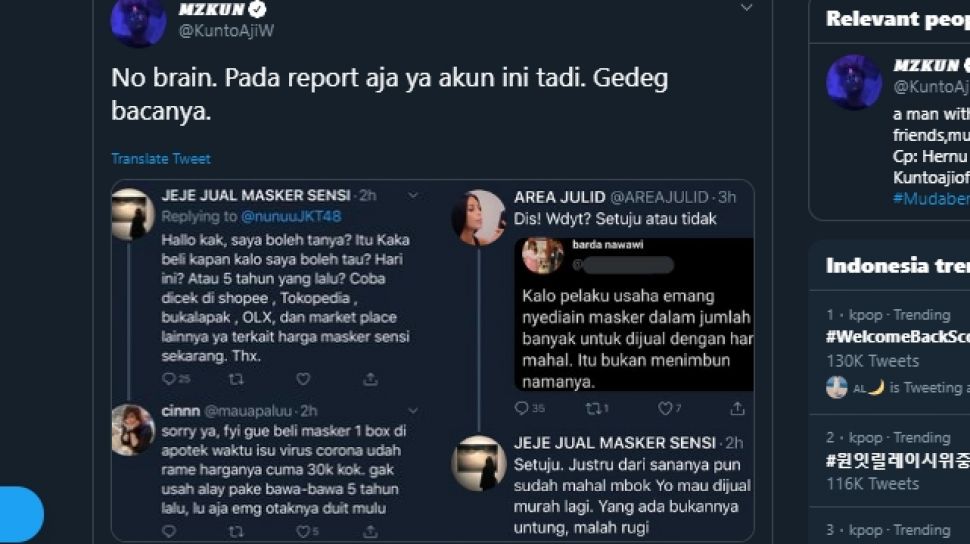Share the cinnn tweet

point(370,532)
